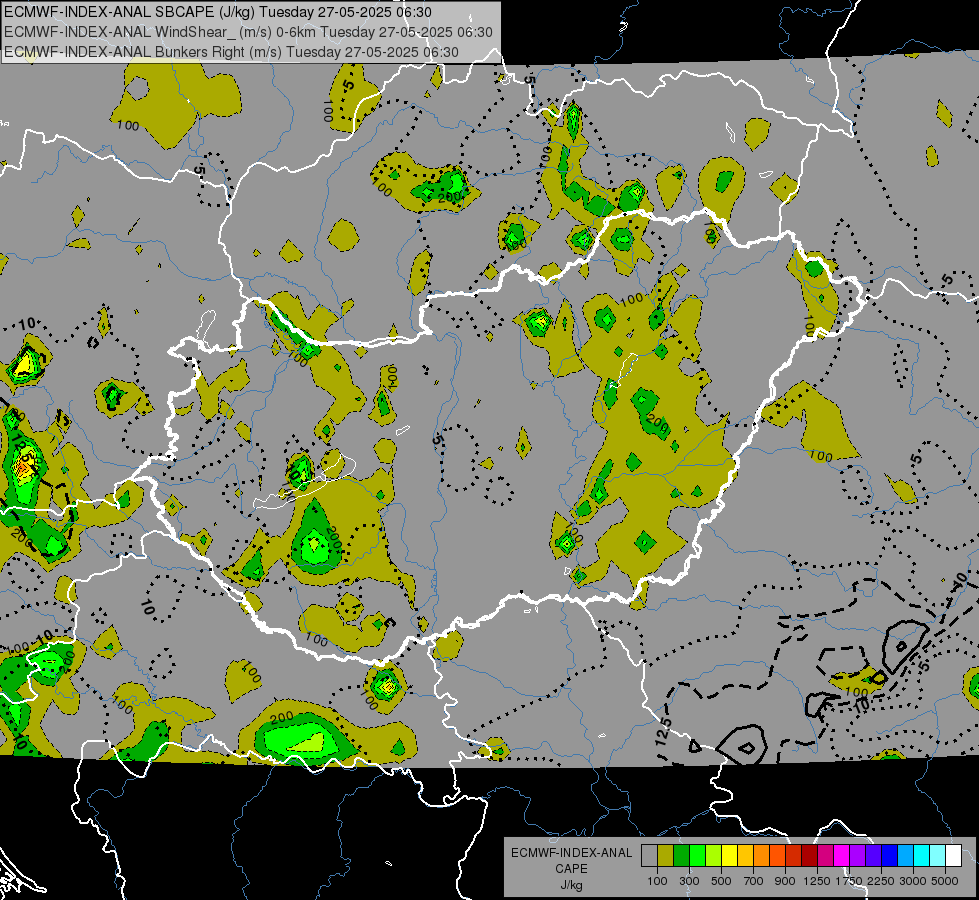Image resolution: width=979 pixels, height=900 pixels.
Task: Click the SBCAPE (J/kg) header line
Action: point(217,12)
